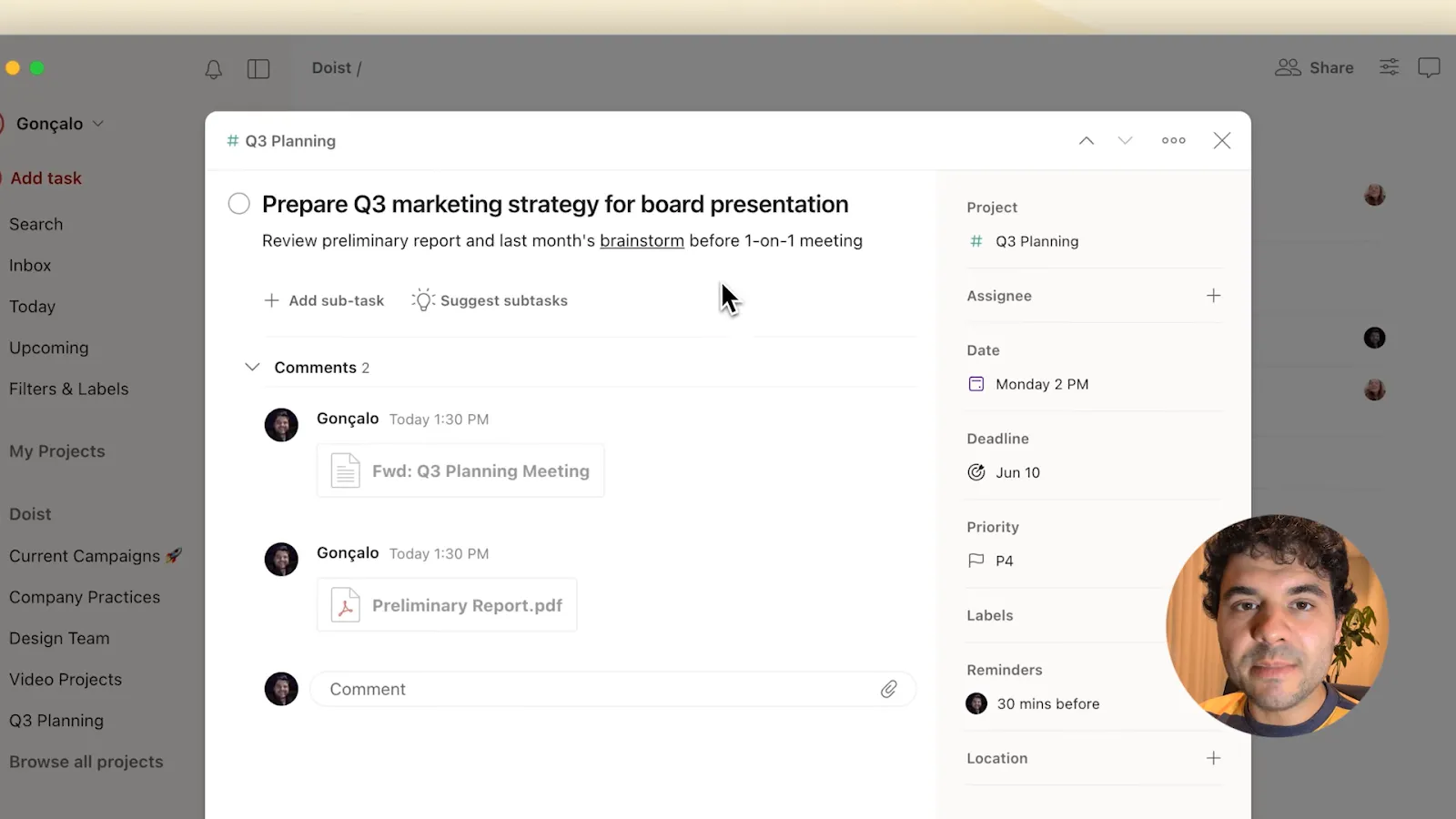The height and width of the screenshot is (819, 1456).
Task: Click the Assignee field label
Action: click(x=999, y=296)
